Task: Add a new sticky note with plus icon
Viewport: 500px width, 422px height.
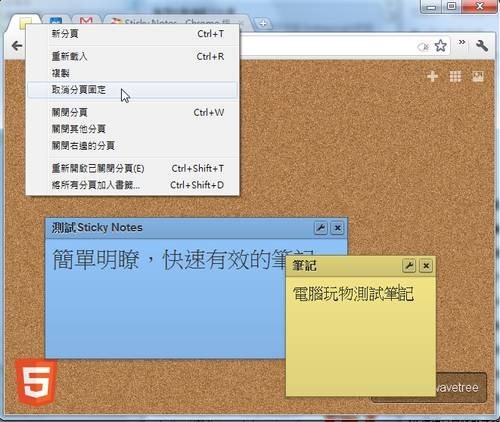Action: (432, 76)
